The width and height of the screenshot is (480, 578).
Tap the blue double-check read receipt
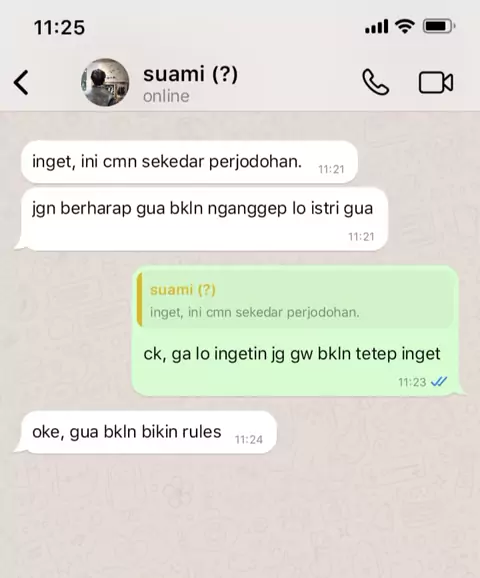(439, 382)
